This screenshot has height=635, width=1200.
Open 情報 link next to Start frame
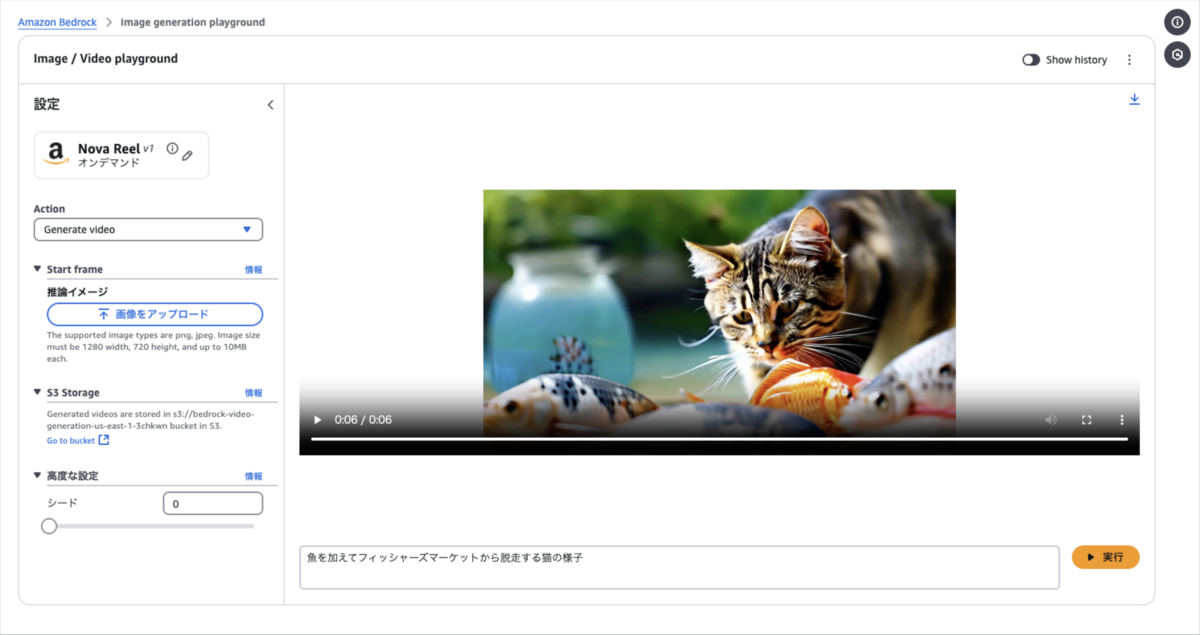254,270
